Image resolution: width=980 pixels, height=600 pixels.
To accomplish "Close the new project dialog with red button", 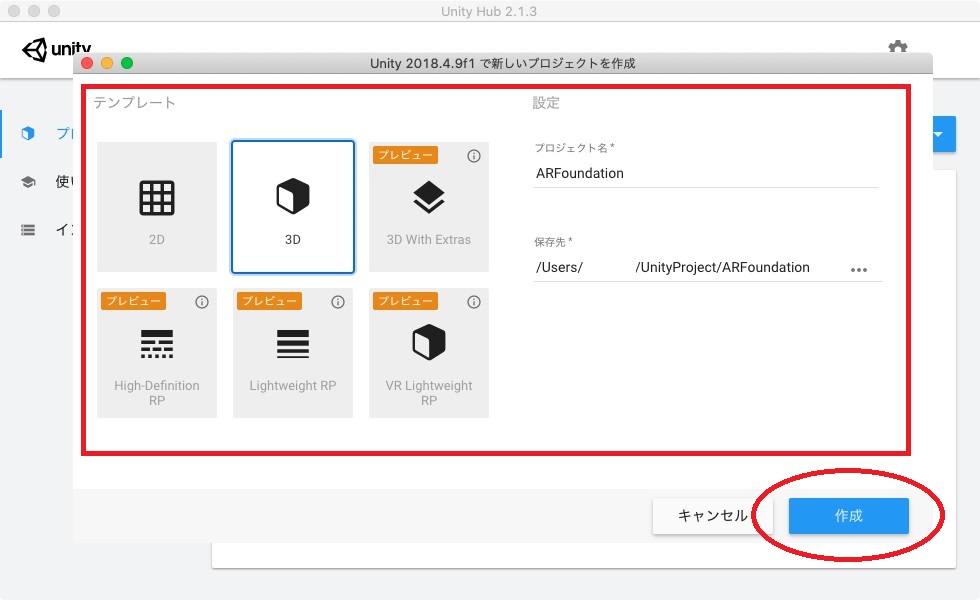I will tap(87, 63).
